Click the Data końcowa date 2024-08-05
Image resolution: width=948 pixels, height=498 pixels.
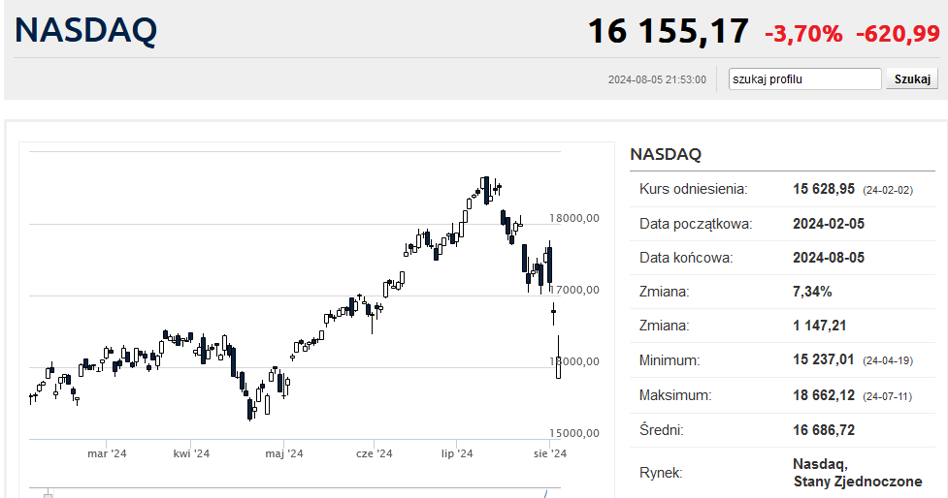click(828, 258)
